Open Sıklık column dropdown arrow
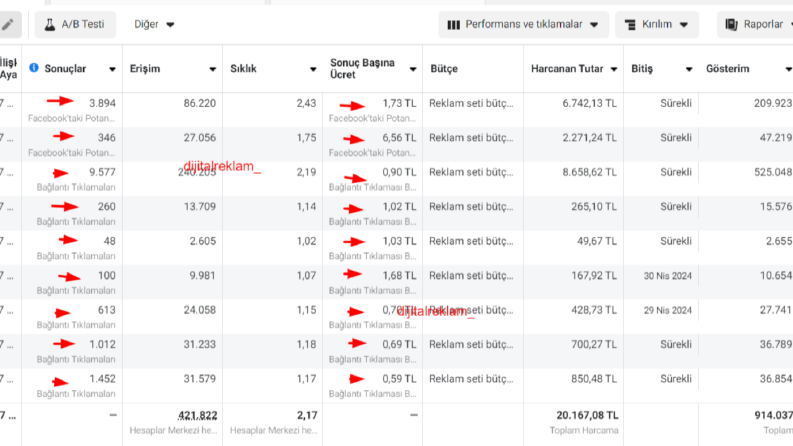 tap(313, 69)
